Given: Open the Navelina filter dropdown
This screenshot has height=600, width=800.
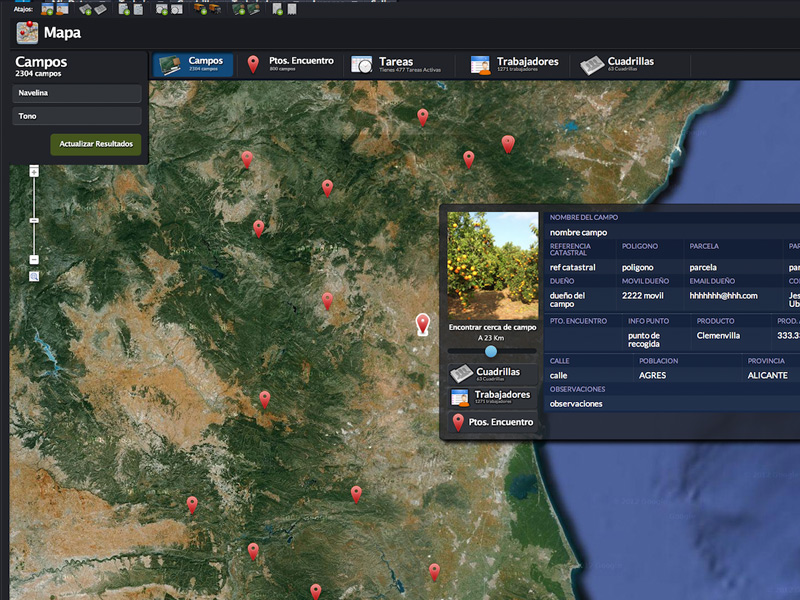Looking at the screenshot, I should pyautogui.click(x=77, y=93).
